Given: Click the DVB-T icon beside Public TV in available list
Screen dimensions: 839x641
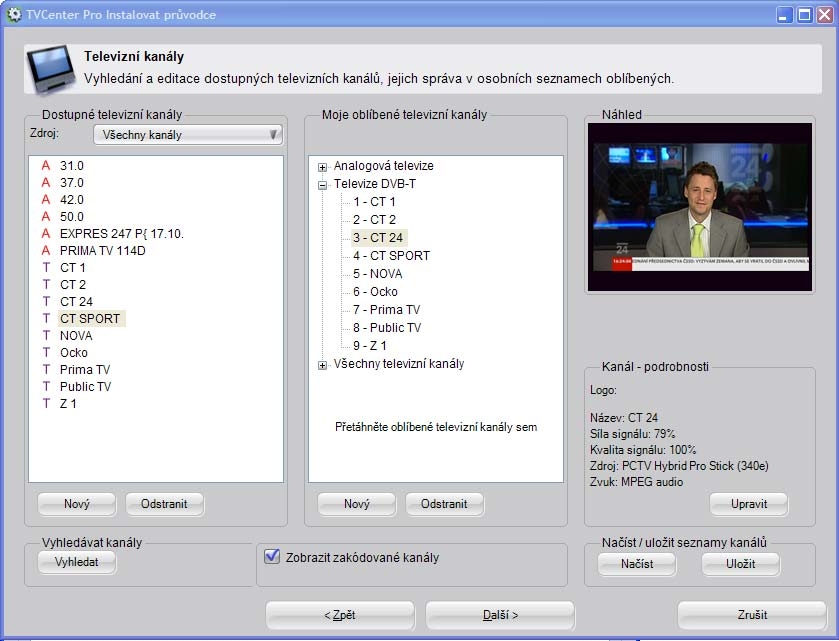Looking at the screenshot, I should coord(46,386).
